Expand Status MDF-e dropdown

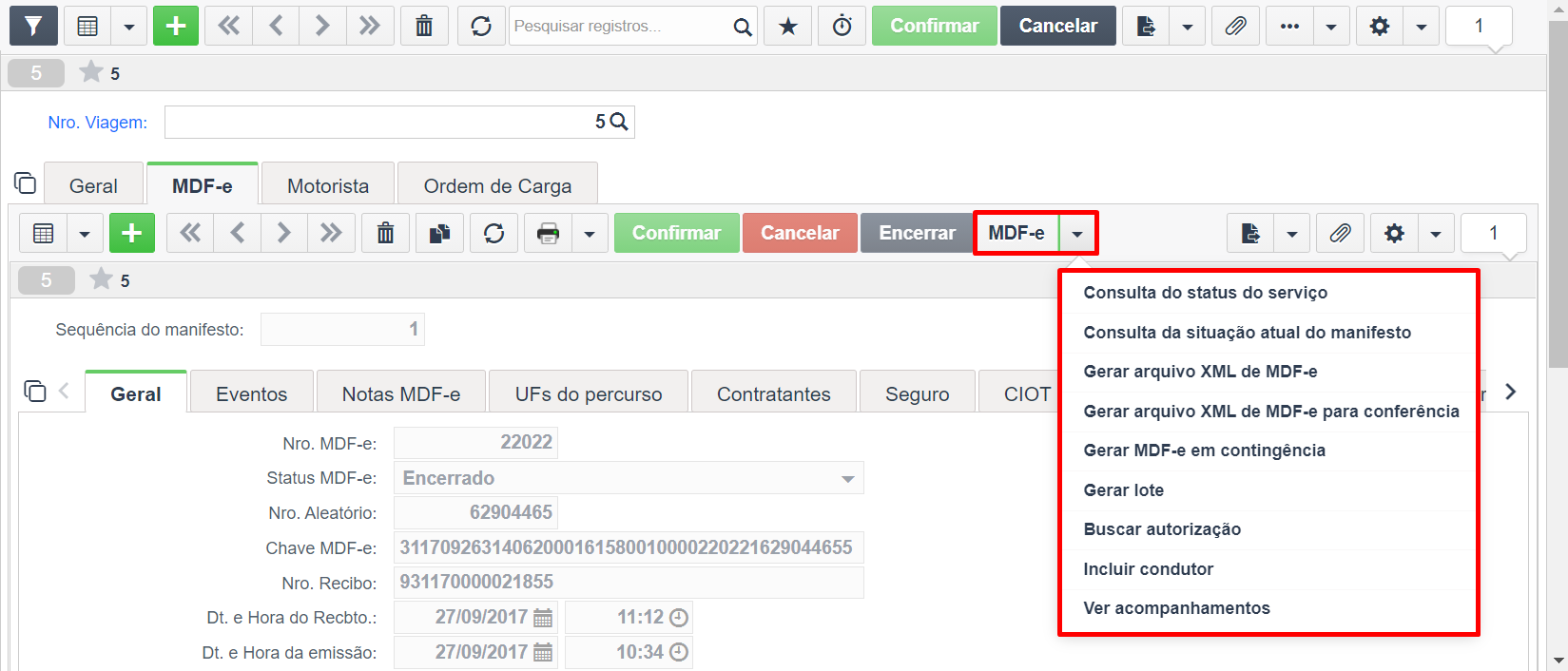point(847,478)
